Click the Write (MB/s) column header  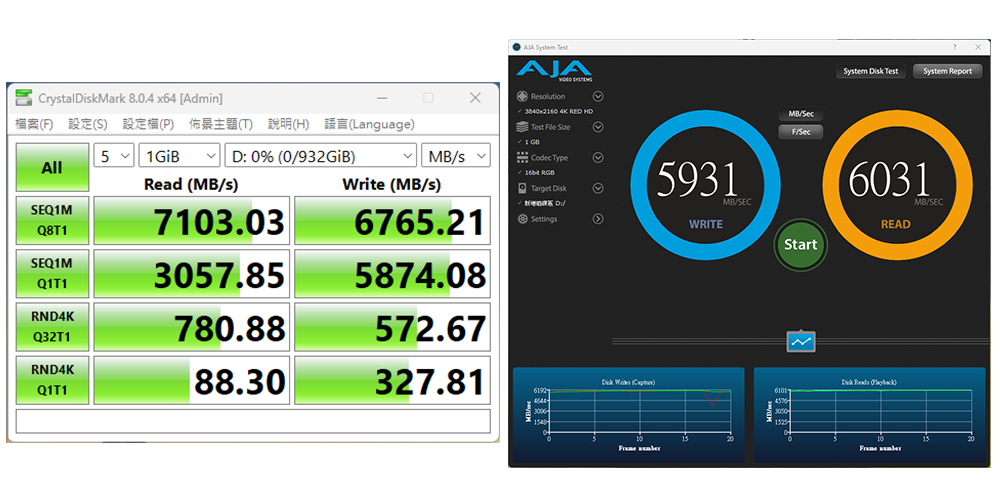(392, 184)
